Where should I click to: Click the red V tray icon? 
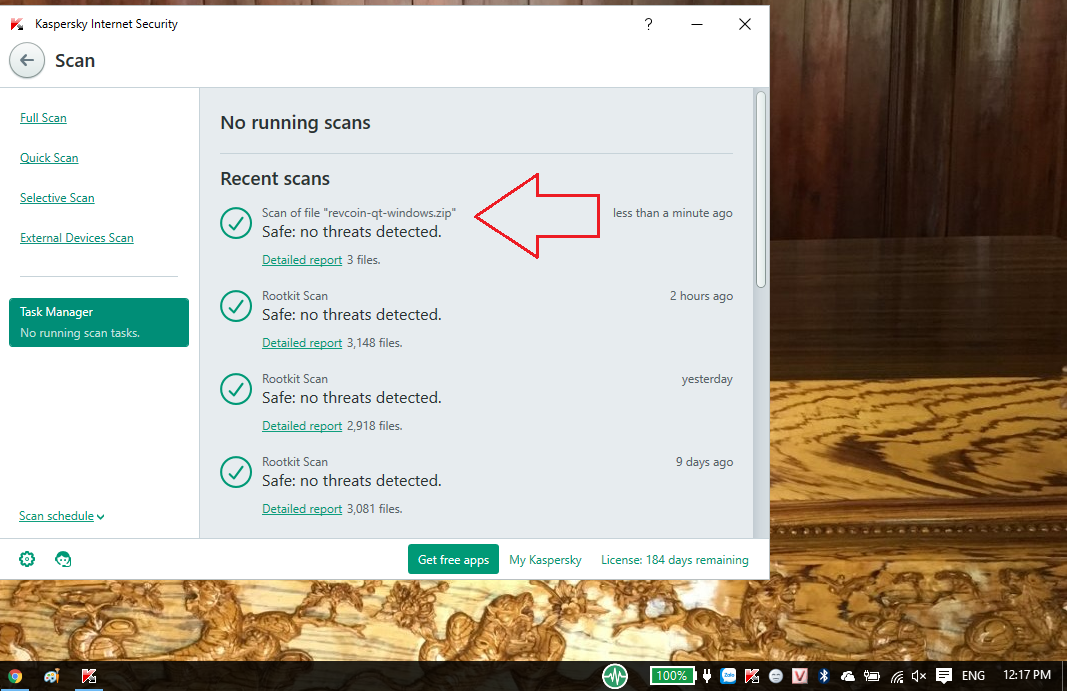pos(800,676)
